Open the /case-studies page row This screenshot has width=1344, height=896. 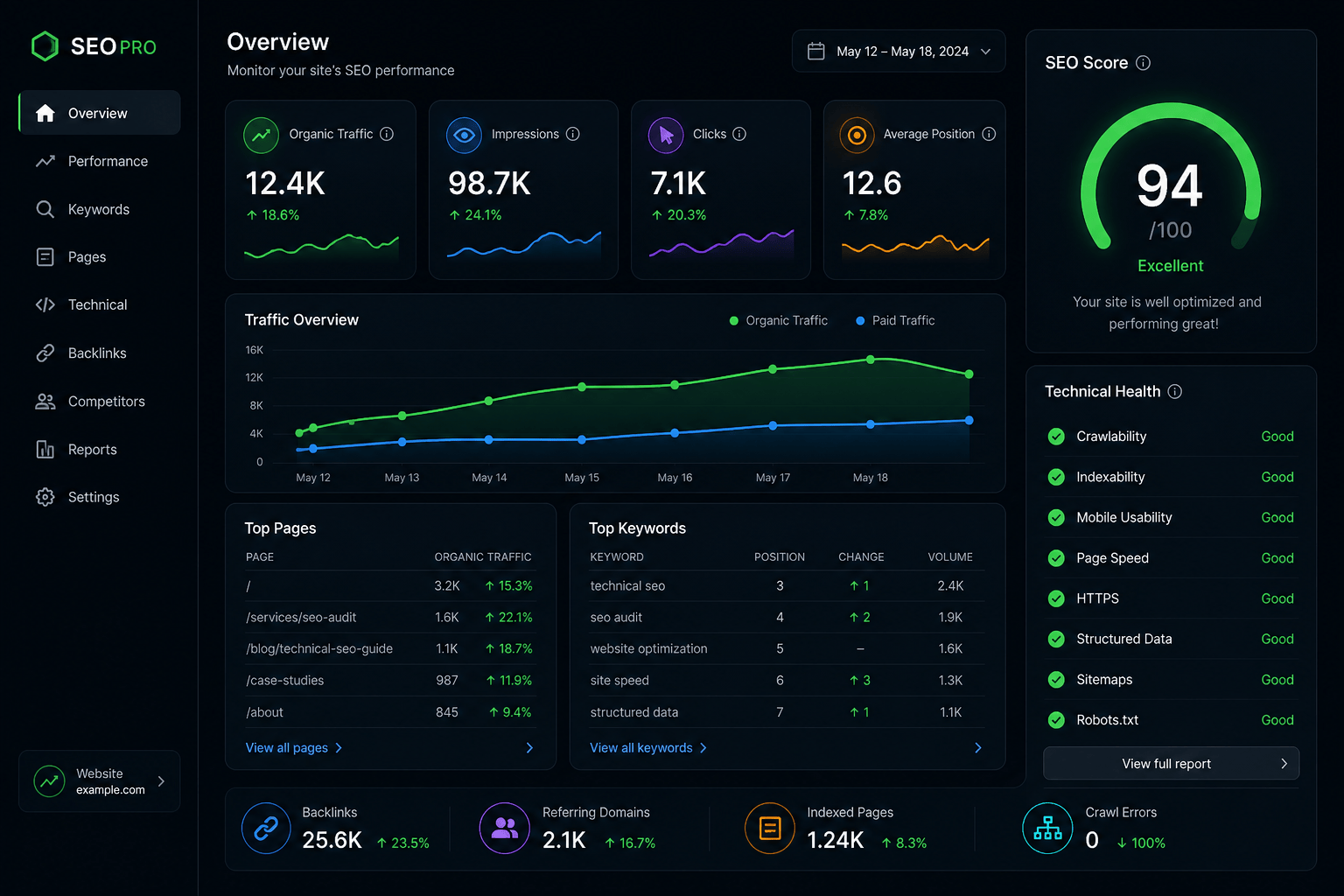[390, 681]
